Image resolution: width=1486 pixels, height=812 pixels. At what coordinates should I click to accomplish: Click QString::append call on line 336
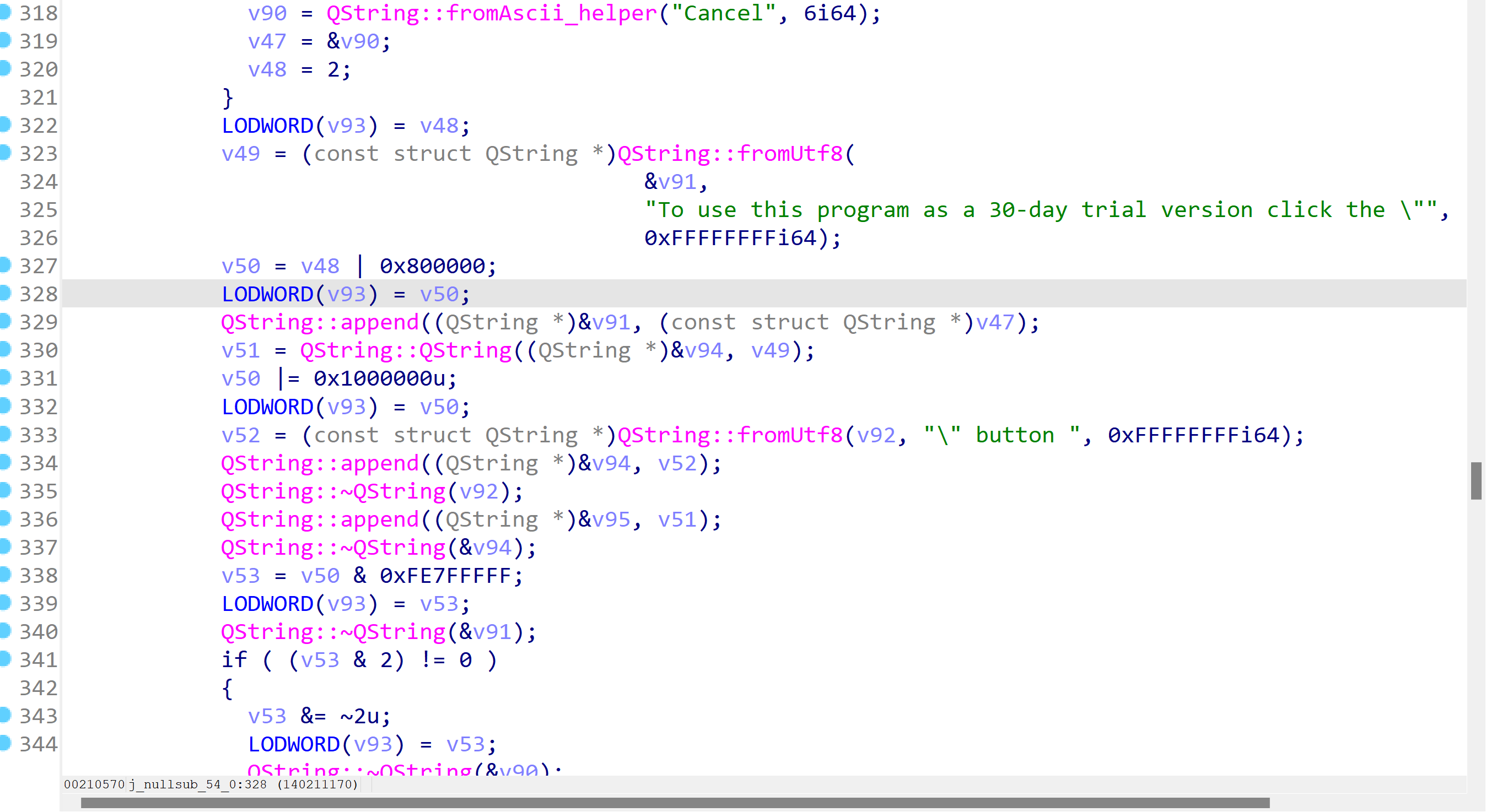pos(320,519)
